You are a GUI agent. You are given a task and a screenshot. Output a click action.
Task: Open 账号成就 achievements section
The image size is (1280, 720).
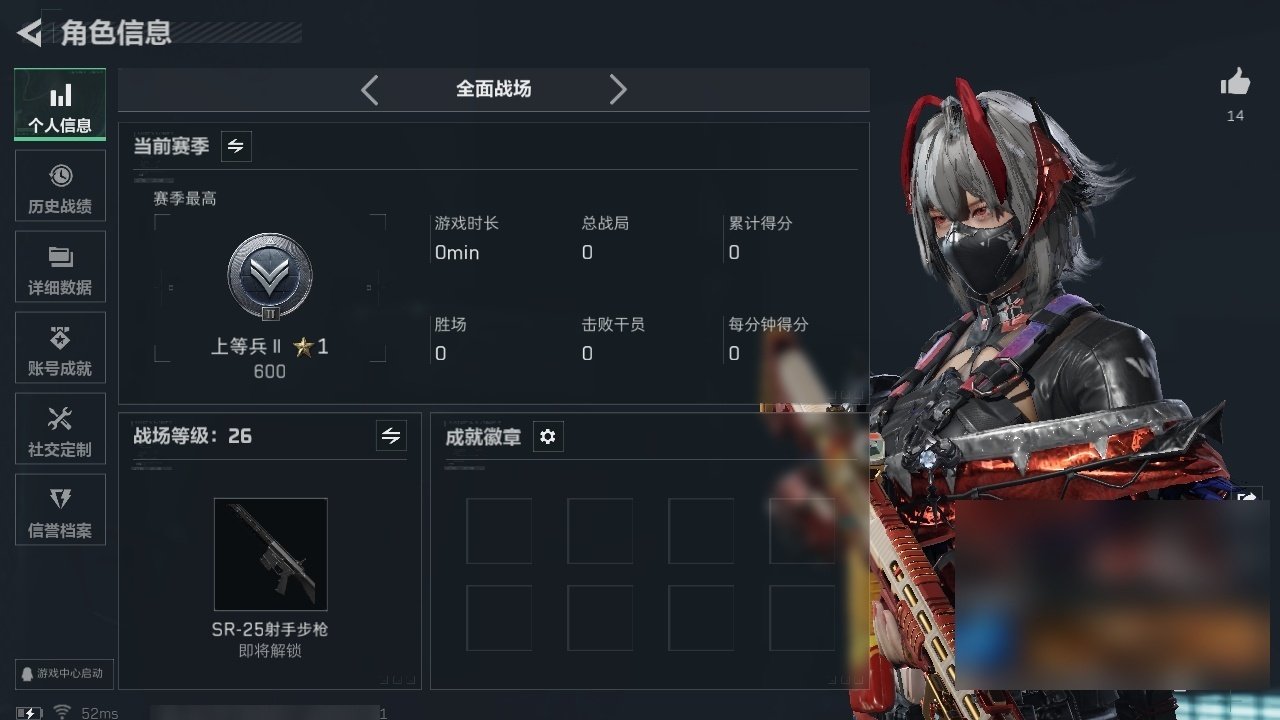tap(60, 348)
